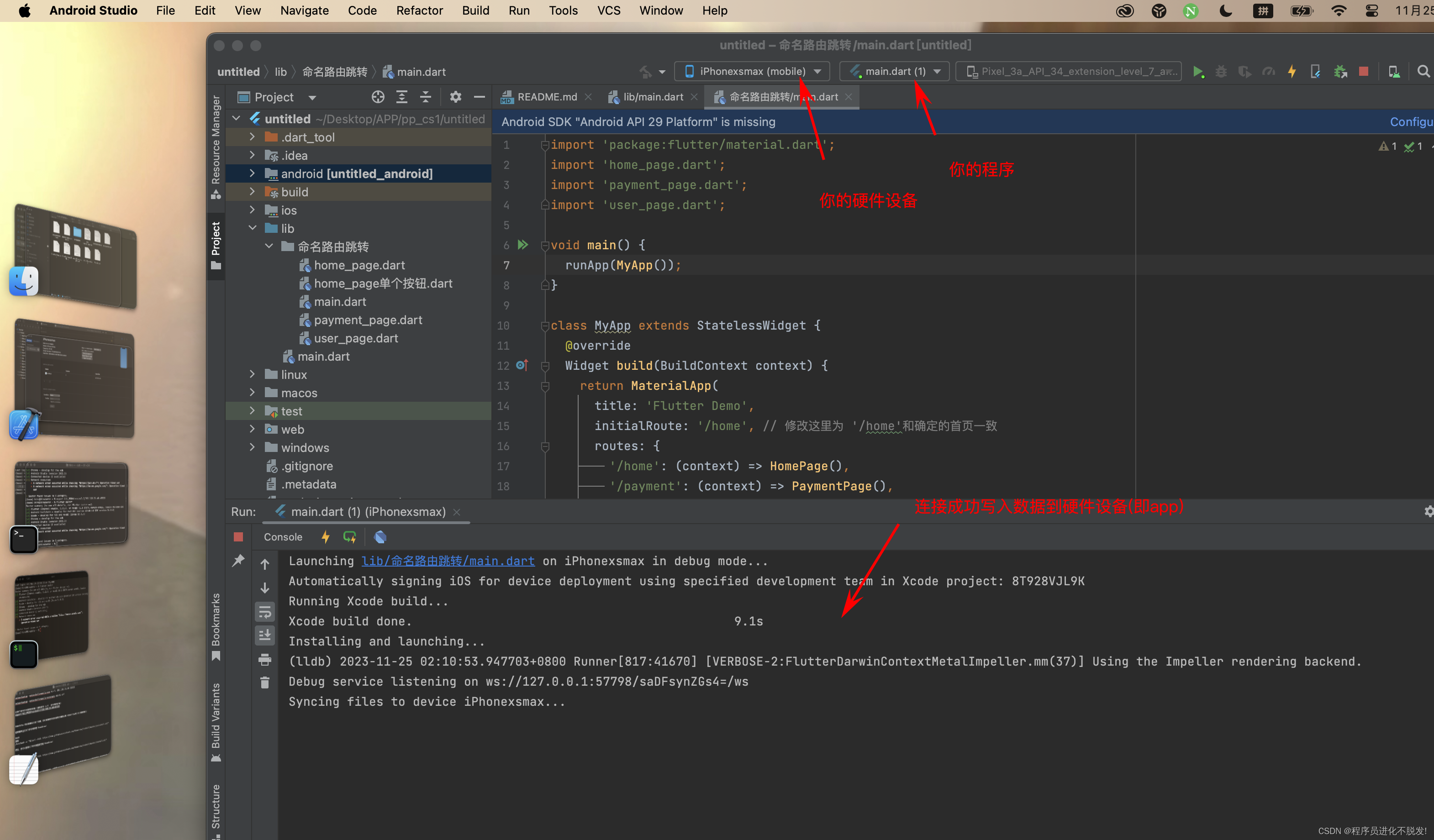
Task: Click the print icon in console sidebar
Action: [x=264, y=660]
